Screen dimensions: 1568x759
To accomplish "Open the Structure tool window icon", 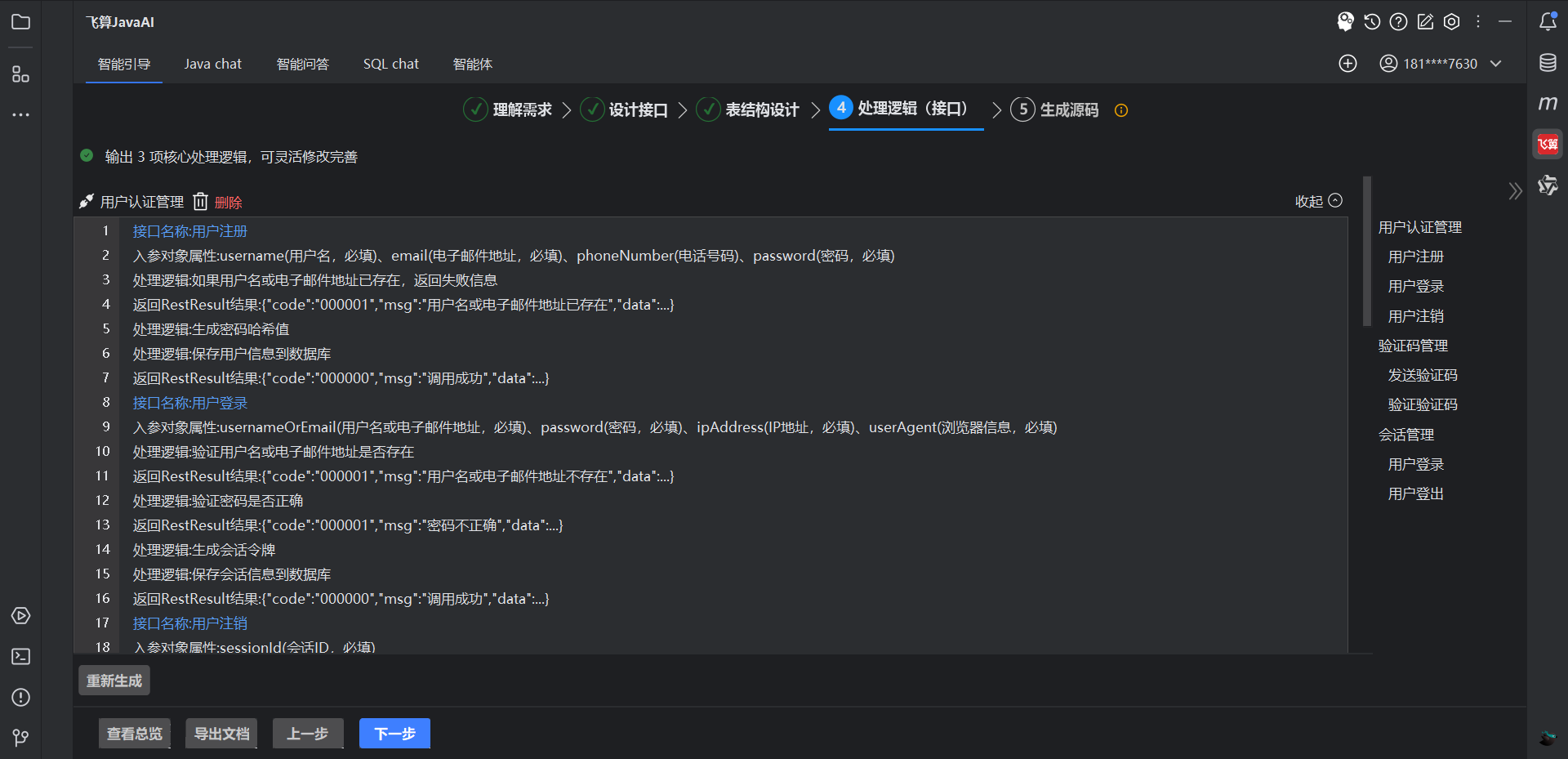I will [21, 74].
